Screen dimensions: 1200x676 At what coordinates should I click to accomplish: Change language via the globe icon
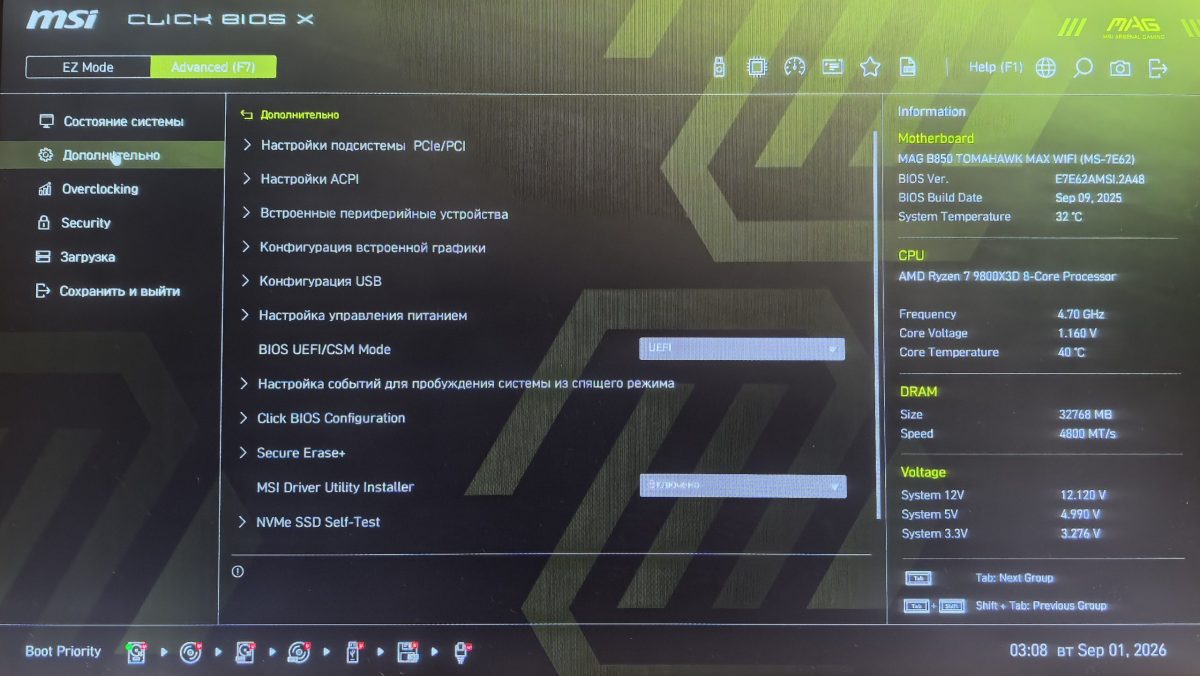pos(1045,67)
